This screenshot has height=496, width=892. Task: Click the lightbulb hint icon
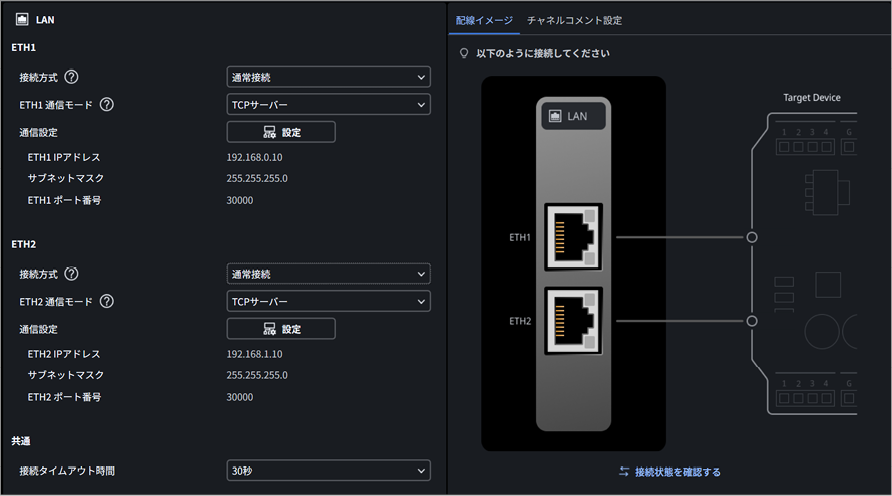coord(464,53)
